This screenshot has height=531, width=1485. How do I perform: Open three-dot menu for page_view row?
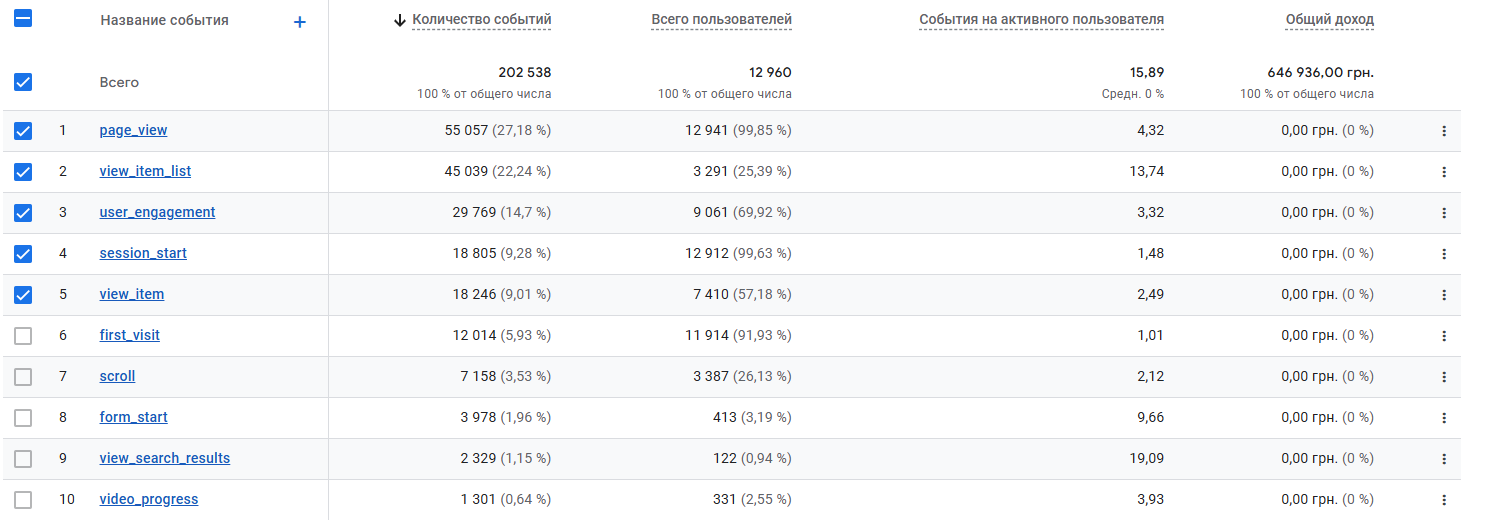(x=1443, y=131)
